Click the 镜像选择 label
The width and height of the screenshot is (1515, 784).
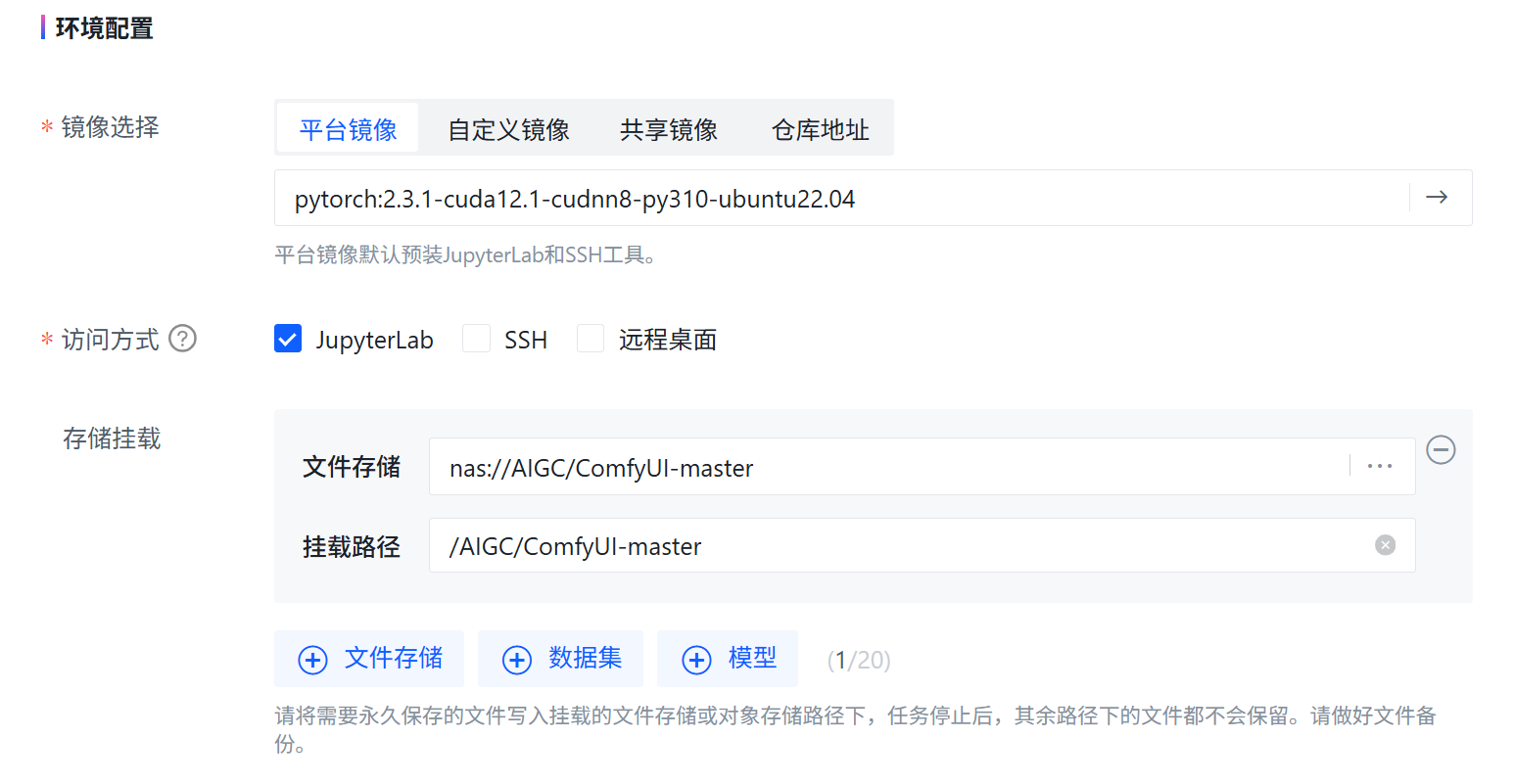[110, 127]
